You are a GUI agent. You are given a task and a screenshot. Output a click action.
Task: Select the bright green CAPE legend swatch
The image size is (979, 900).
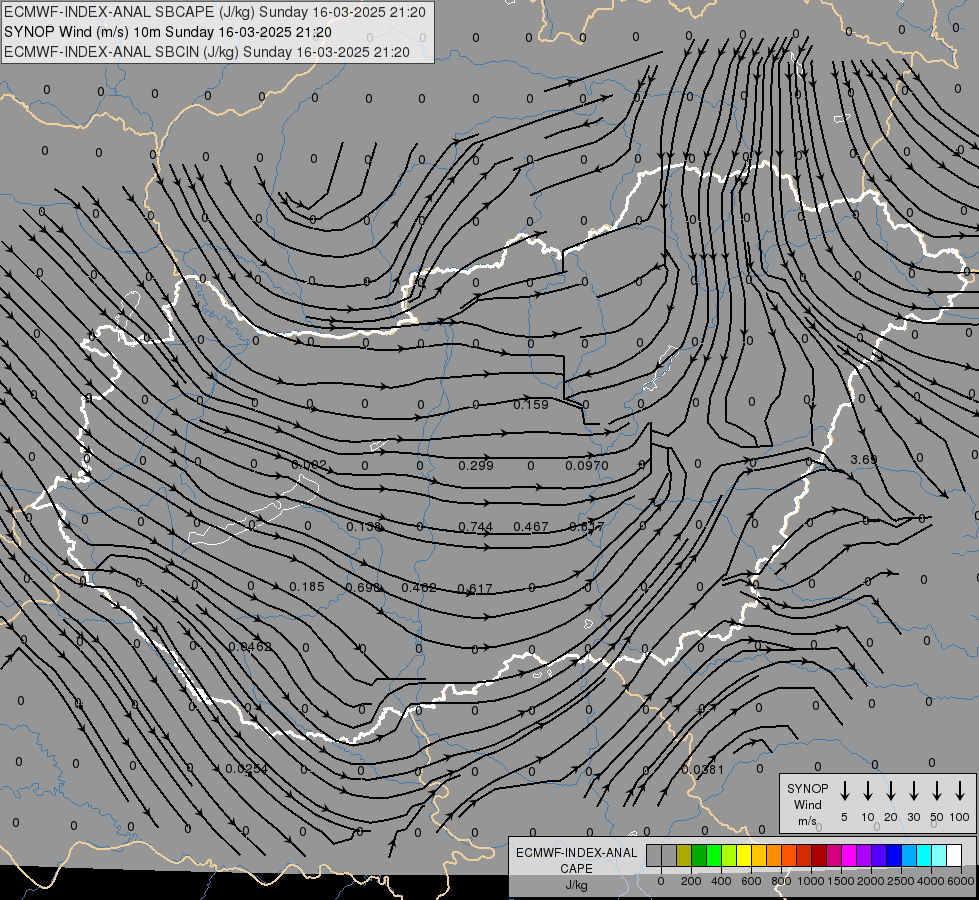[x=714, y=855]
